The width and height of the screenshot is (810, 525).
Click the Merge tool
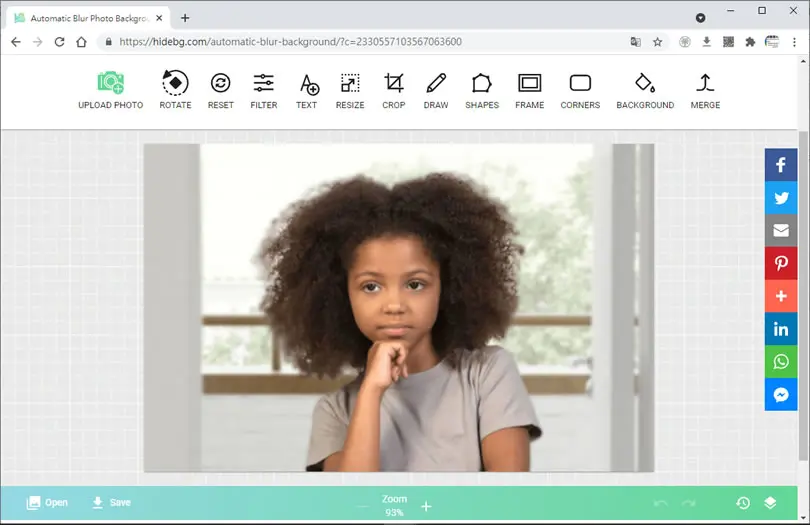click(705, 83)
